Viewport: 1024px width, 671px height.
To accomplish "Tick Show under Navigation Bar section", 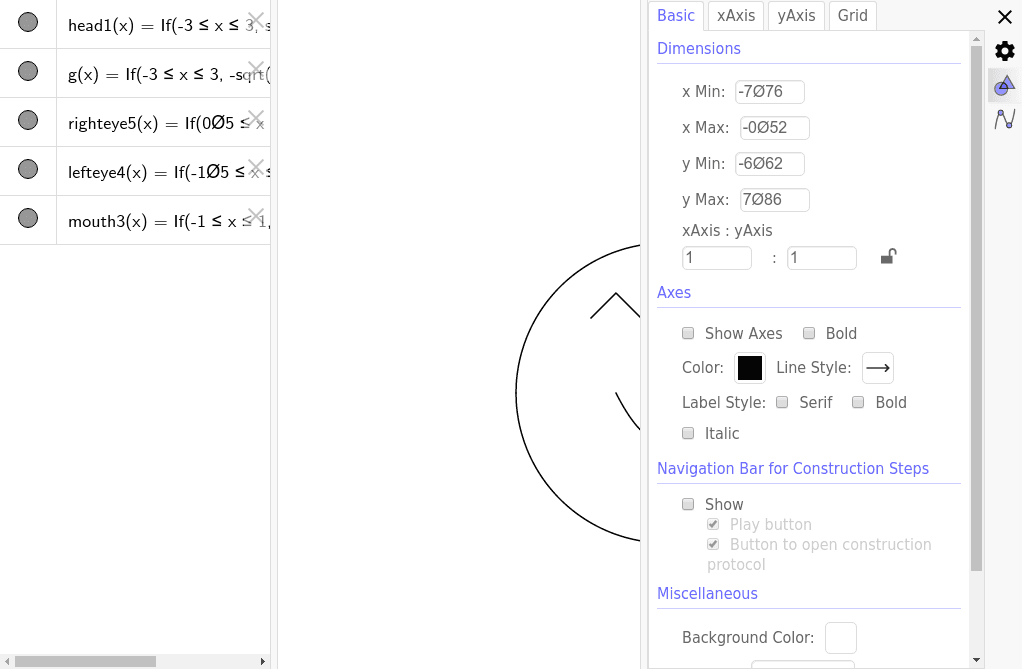I will [x=688, y=504].
